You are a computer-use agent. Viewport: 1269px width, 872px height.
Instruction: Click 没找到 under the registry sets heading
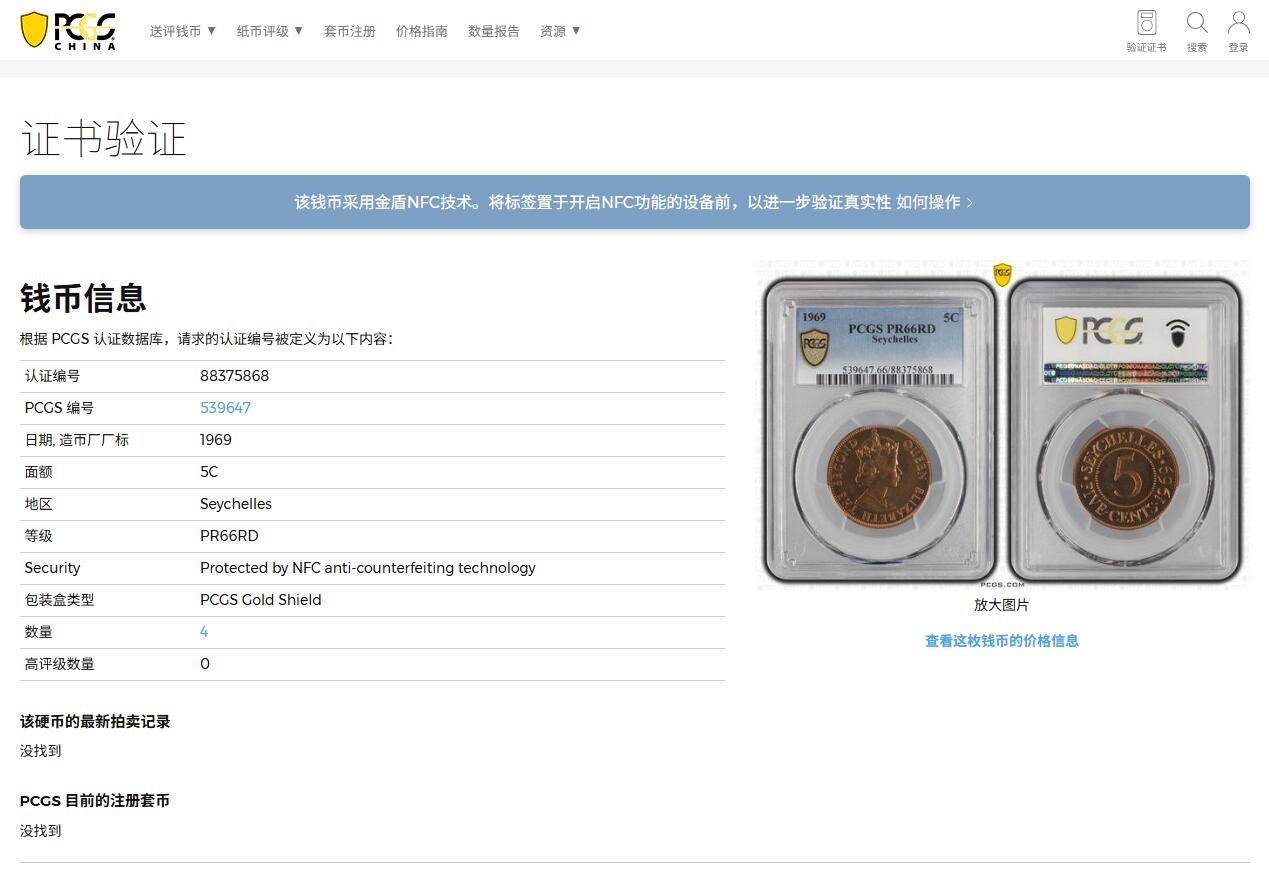[x=41, y=831]
